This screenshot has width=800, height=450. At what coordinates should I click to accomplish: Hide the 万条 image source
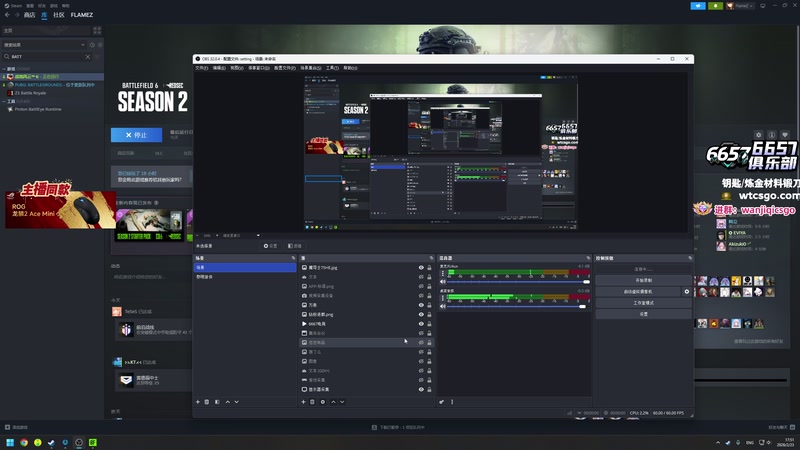click(x=421, y=305)
